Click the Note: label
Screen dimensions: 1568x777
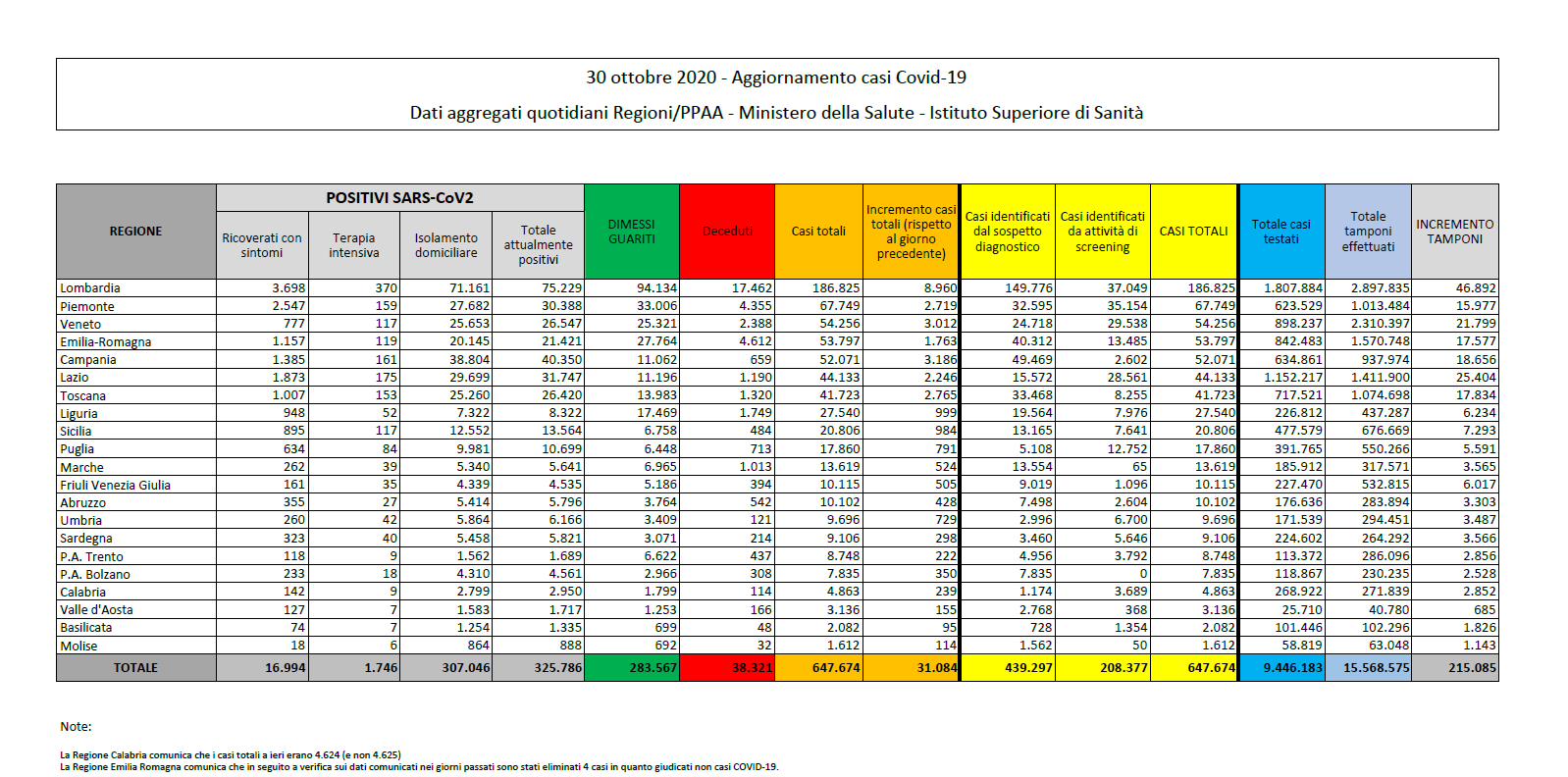coord(76,727)
